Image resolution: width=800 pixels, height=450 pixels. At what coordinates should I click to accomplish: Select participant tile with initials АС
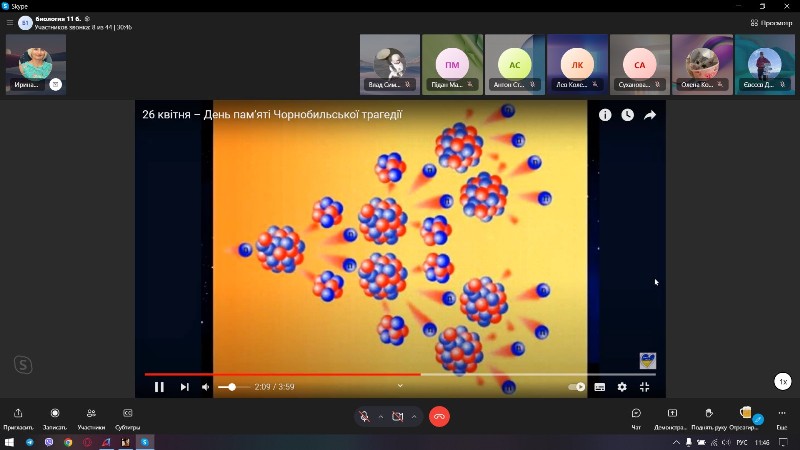pos(515,64)
